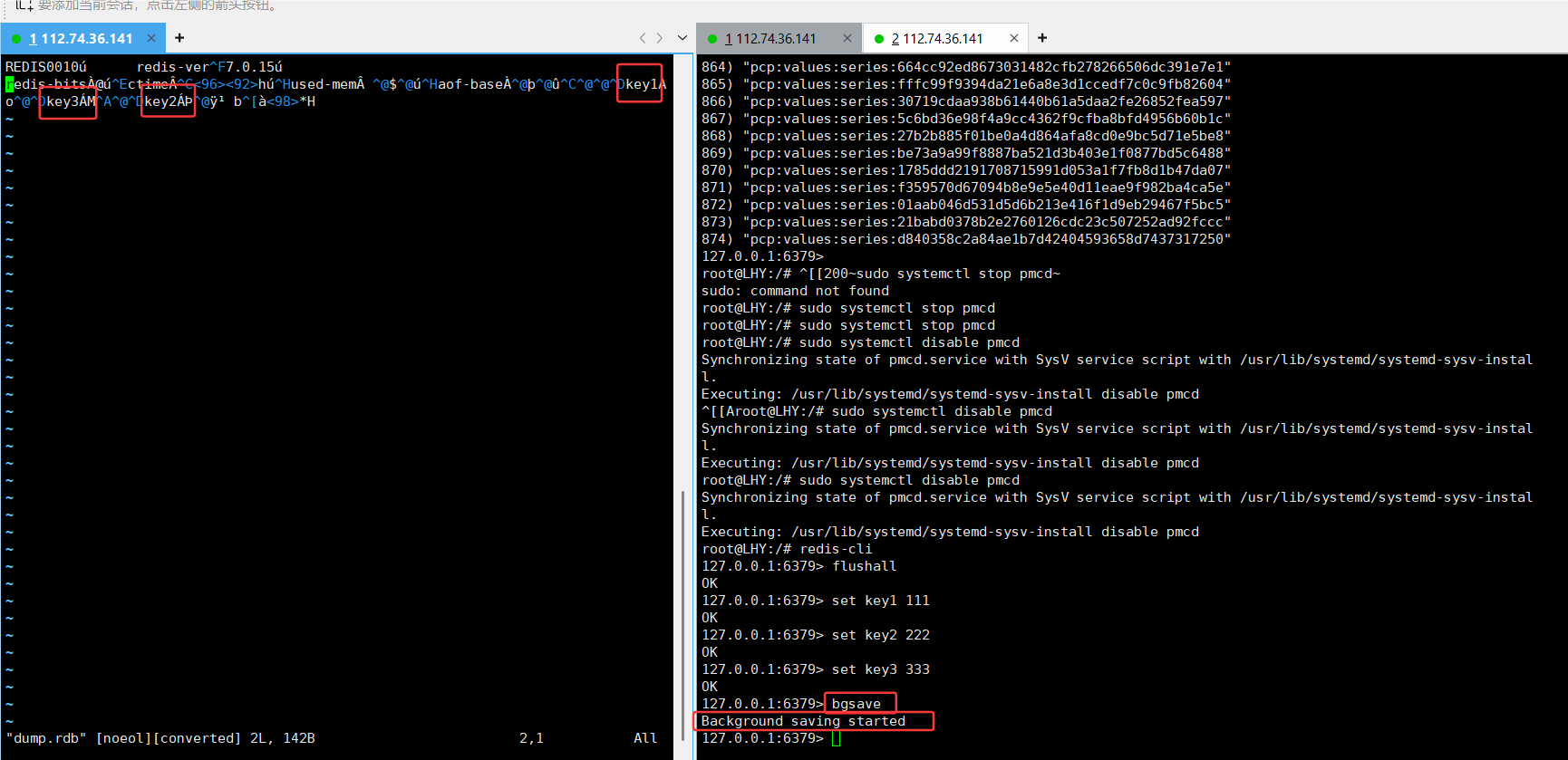Click line 874 pcp:values:series entry

click(966, 239)
